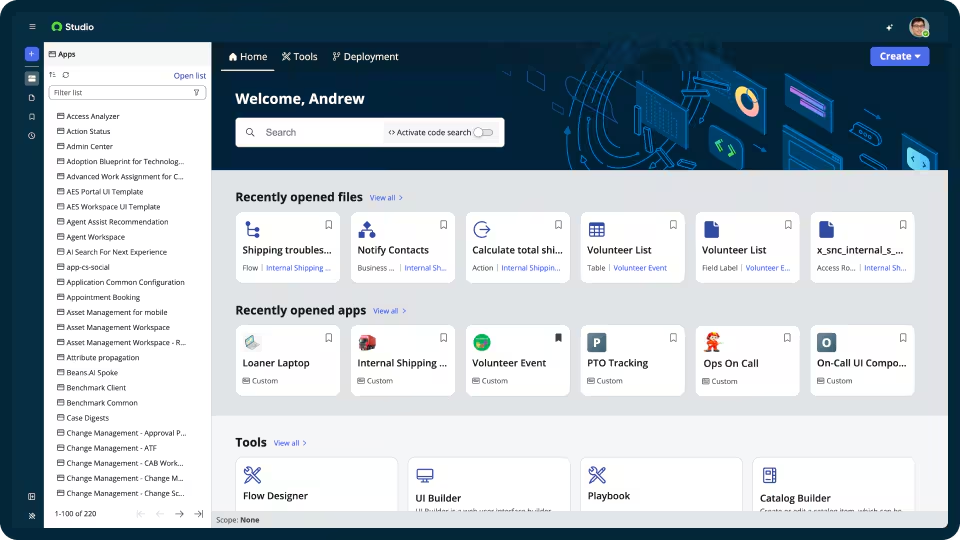Click the layout panel icon at rail bottom
The height and width of the screenshot is (540, 960).
point(32,497)
